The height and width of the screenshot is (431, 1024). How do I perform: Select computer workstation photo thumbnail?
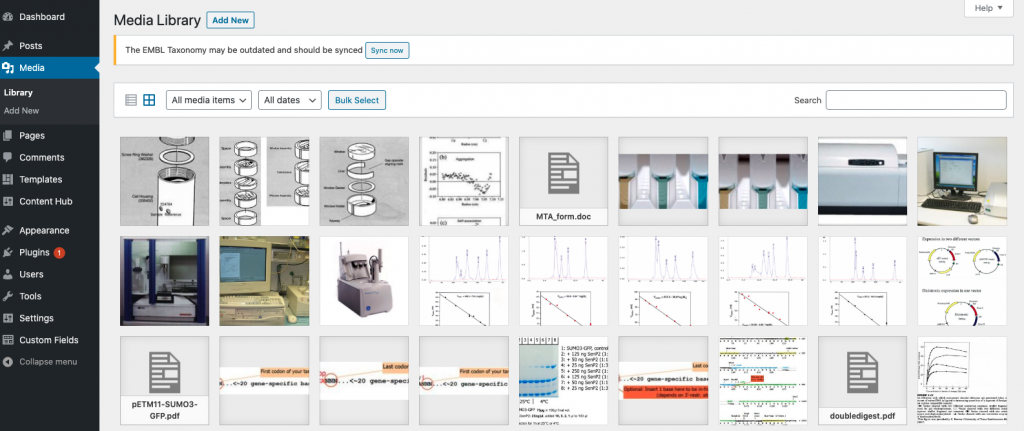coord(962,182)
